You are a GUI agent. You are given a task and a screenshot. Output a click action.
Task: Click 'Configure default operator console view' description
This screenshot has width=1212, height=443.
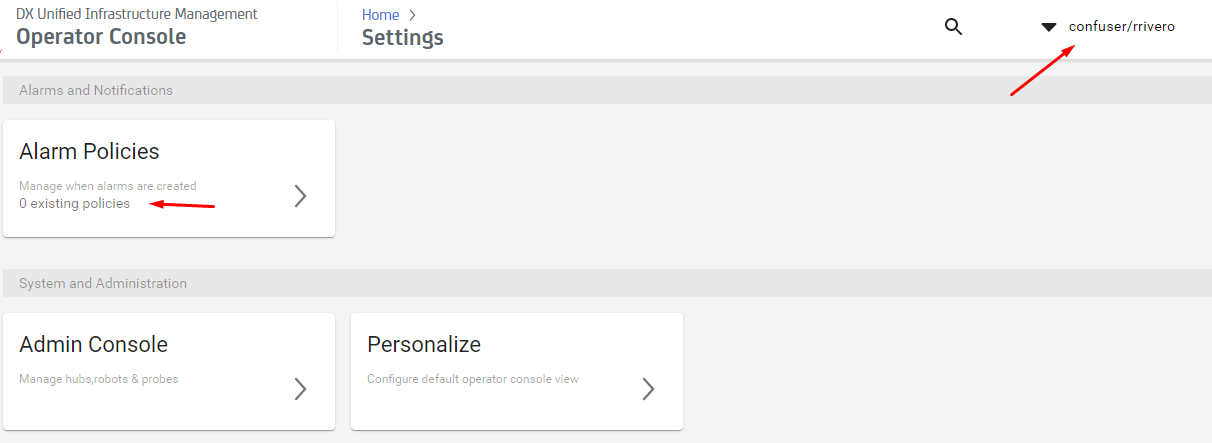coord(473,379)
